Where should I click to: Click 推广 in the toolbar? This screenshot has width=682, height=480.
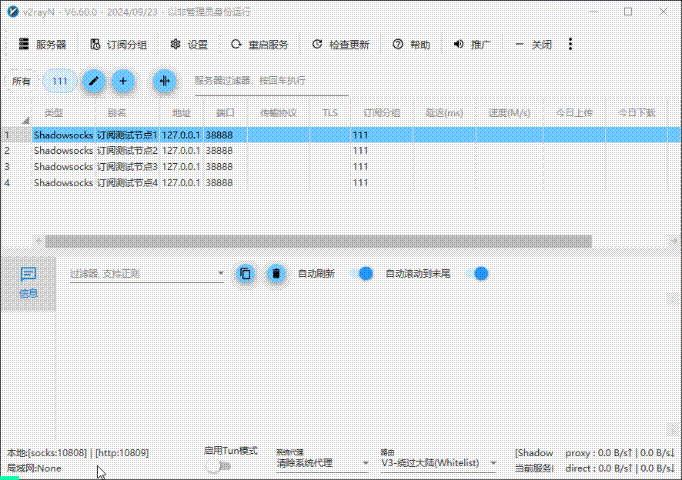point(472,44)
